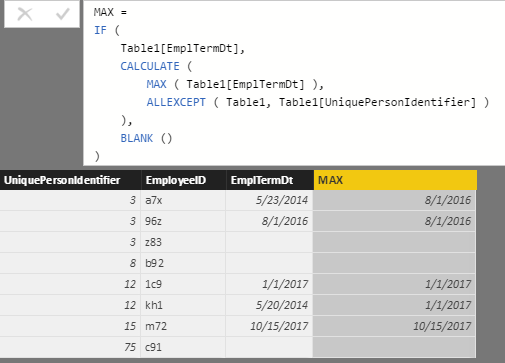505x363 pixels.
Task: Select the MAX cell 10/15/2017 in the m72 row
Action: click(394, 326)
